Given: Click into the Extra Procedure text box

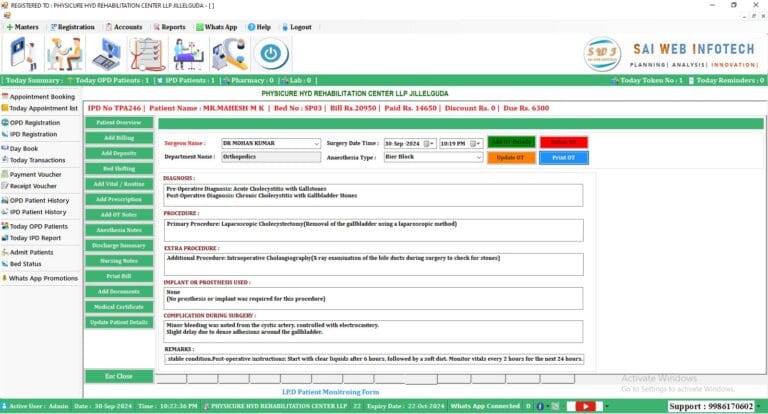Looking at the screenshot, I should 373,265.
